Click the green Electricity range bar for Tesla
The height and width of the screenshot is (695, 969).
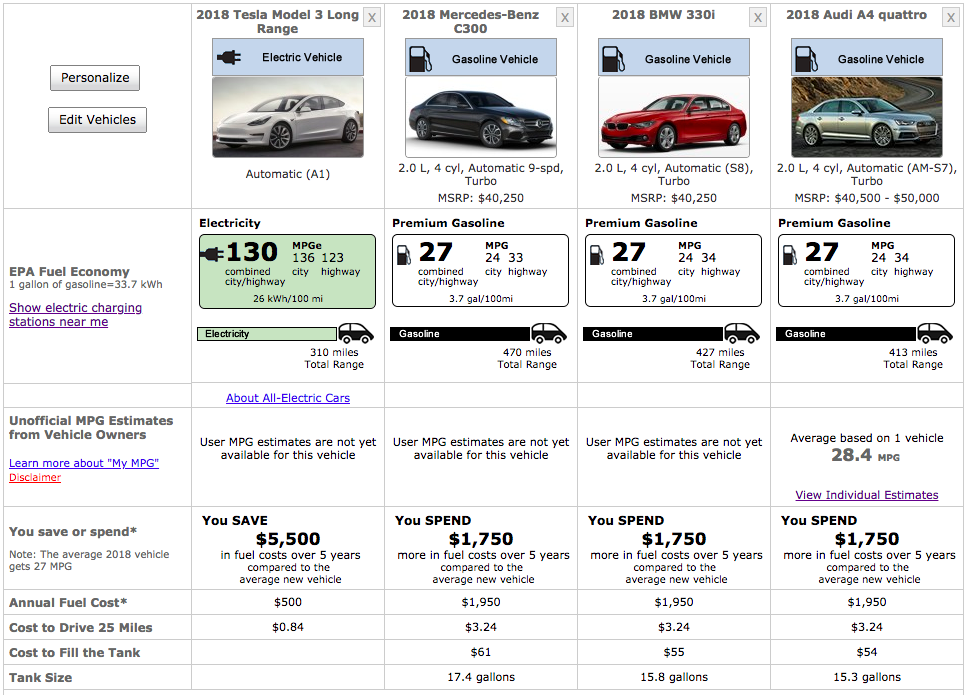(x=267, y=334)
